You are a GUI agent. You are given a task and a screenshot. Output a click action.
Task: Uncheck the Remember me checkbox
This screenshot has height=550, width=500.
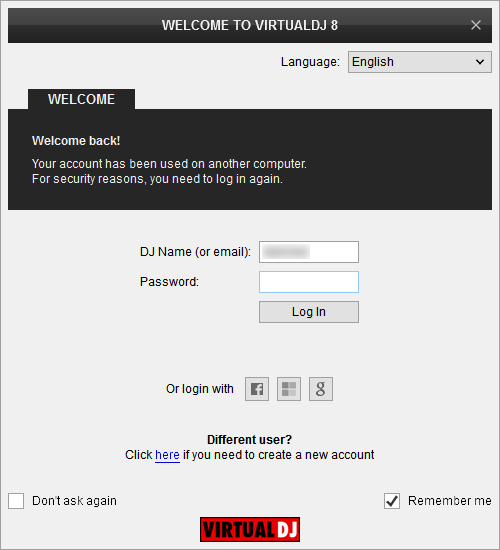click(392, 501)
